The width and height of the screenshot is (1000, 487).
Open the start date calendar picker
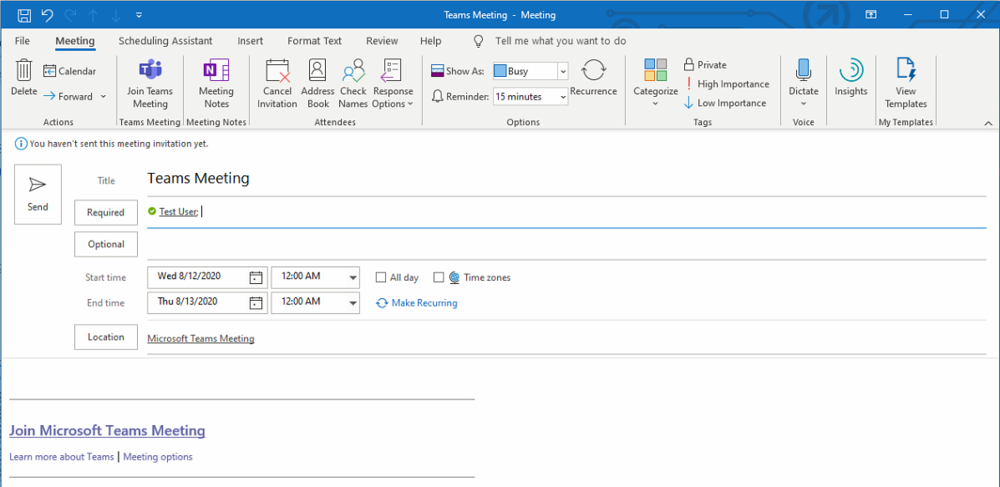pos(256,277)
